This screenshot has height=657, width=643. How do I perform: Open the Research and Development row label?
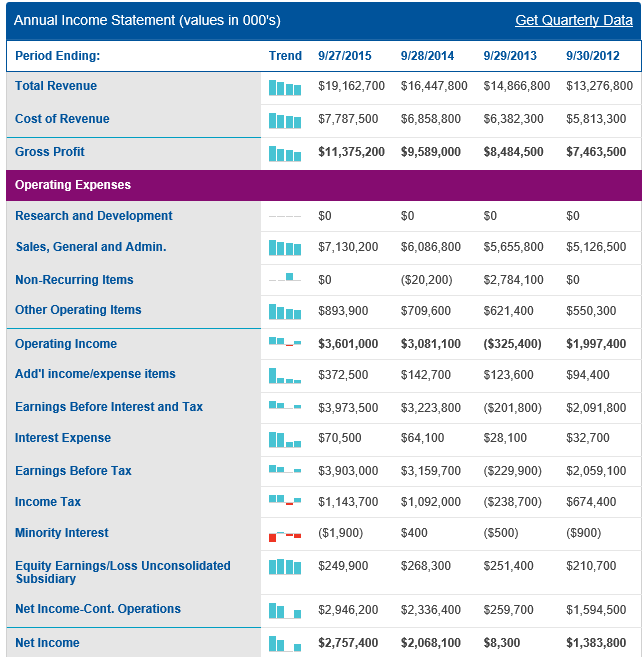click(93, 216)
